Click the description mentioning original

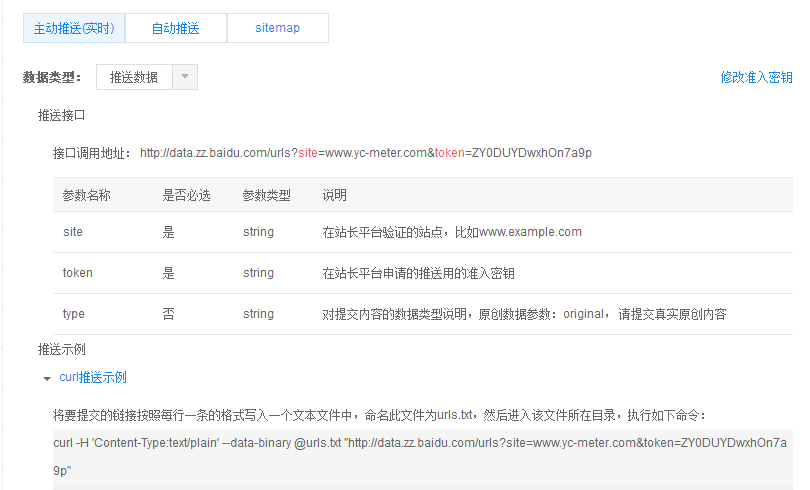[x=524, y=314]
